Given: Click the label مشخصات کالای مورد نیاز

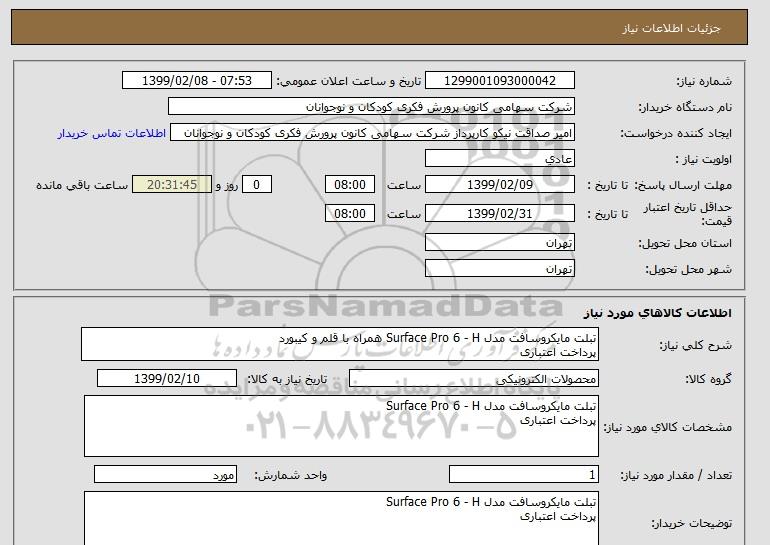Looking at the screenshot, I should click(668, 427).
